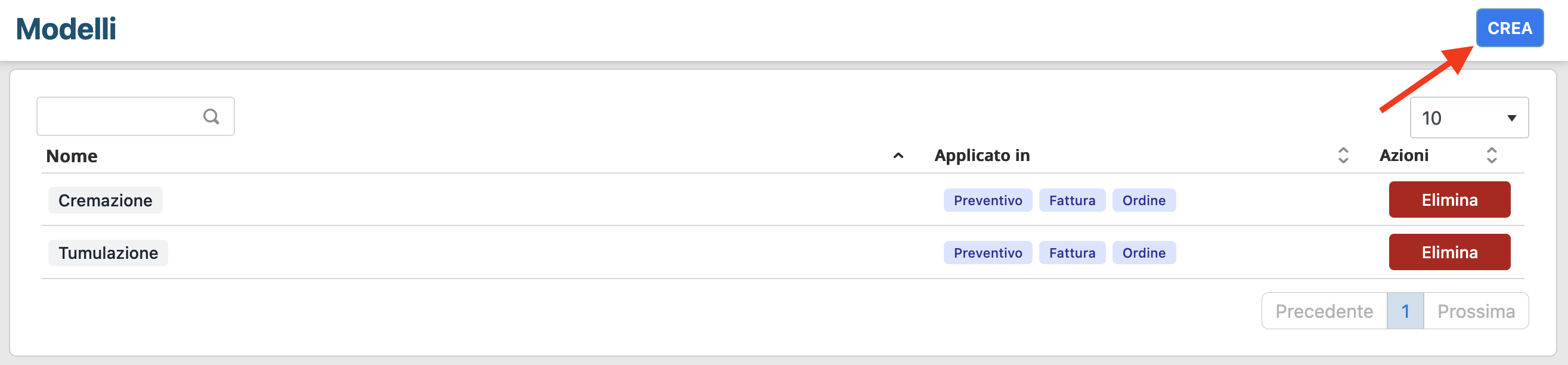Image resolution: width=1568 pixels, height=365 pixels.
Task: Click Fattura tag in Cremazione row
Action: tap(1071, 200)
